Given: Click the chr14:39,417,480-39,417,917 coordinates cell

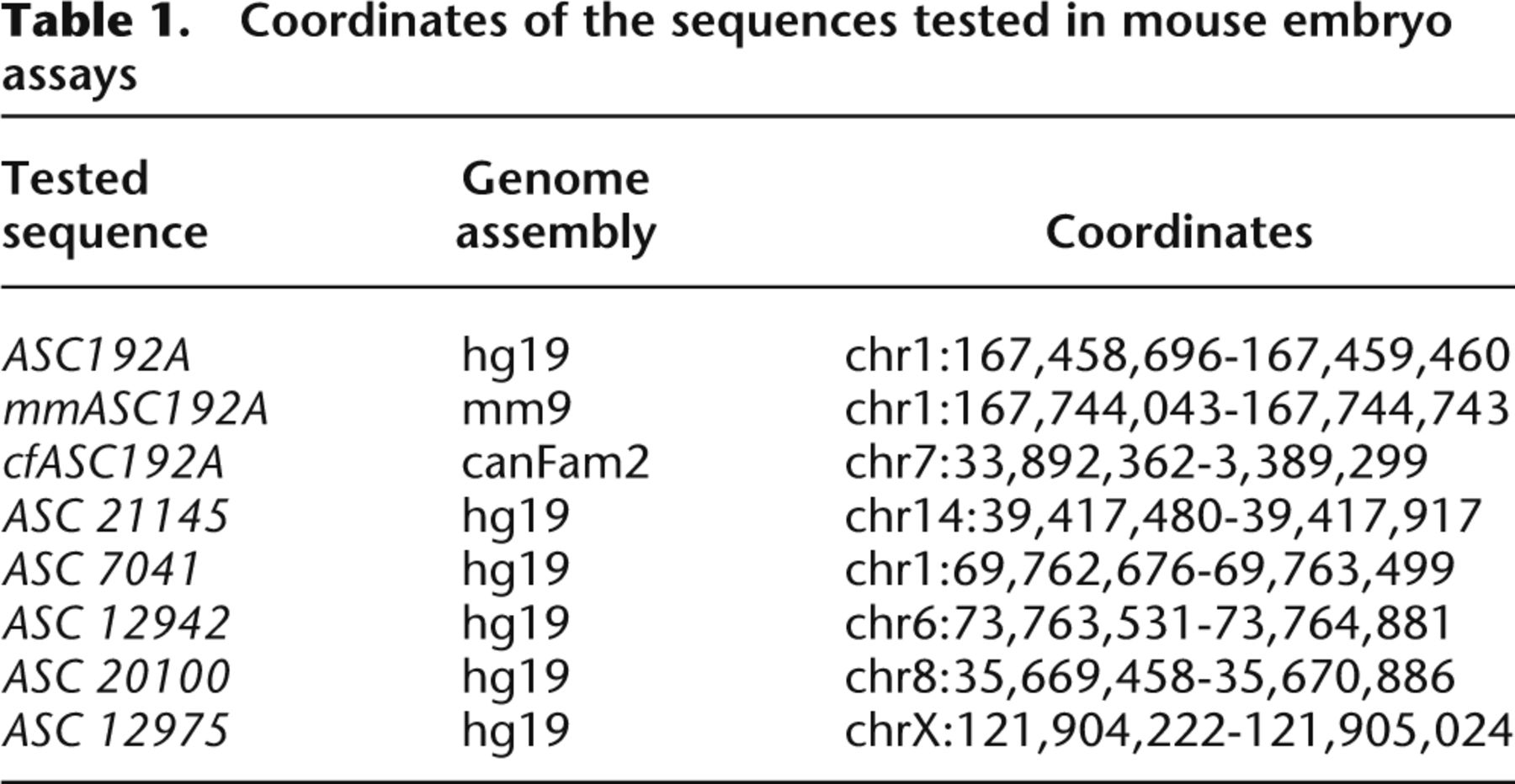Looking at the screenshot, I should (1163, 516).
